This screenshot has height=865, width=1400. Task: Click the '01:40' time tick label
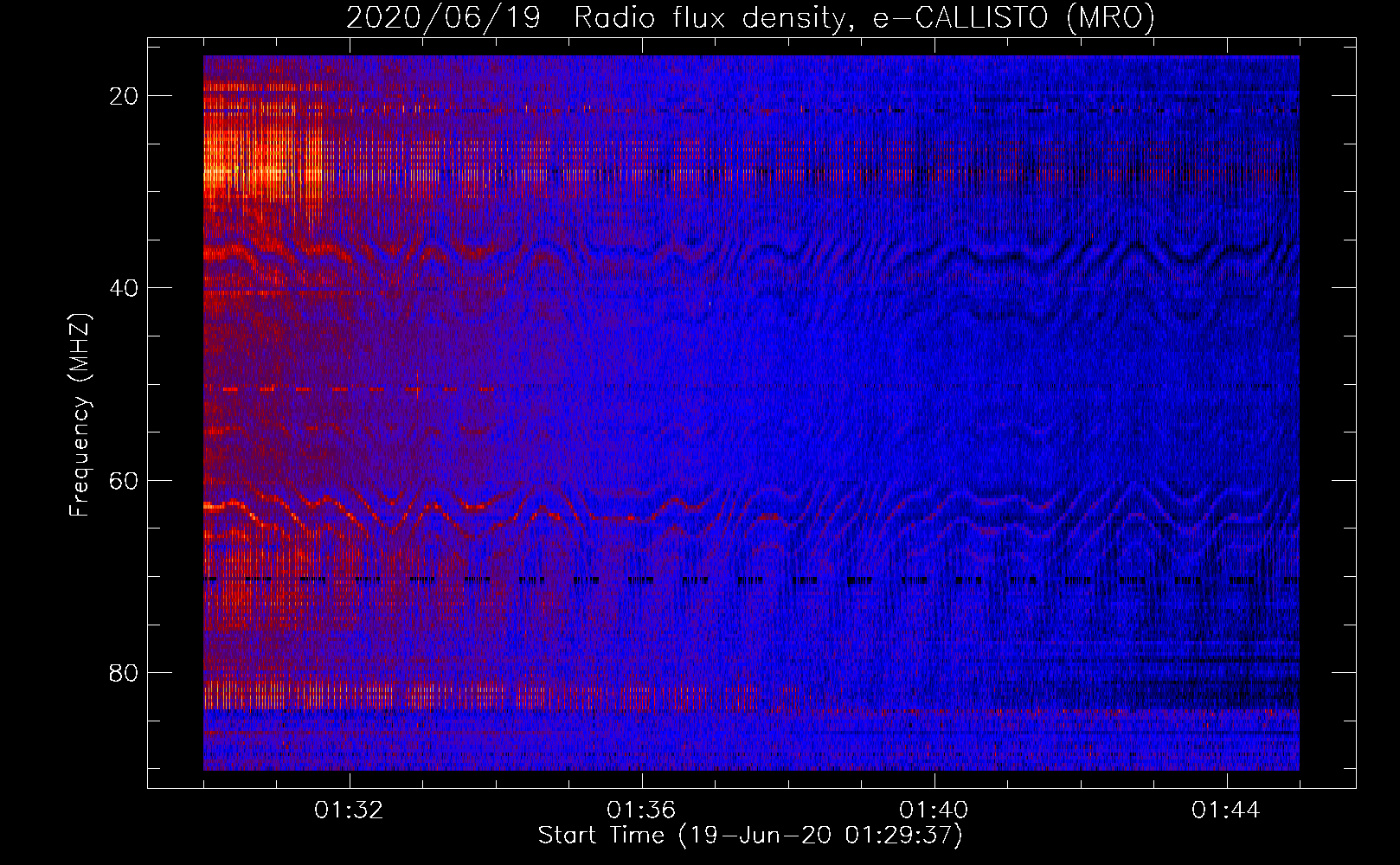click(x=934, y=811)
